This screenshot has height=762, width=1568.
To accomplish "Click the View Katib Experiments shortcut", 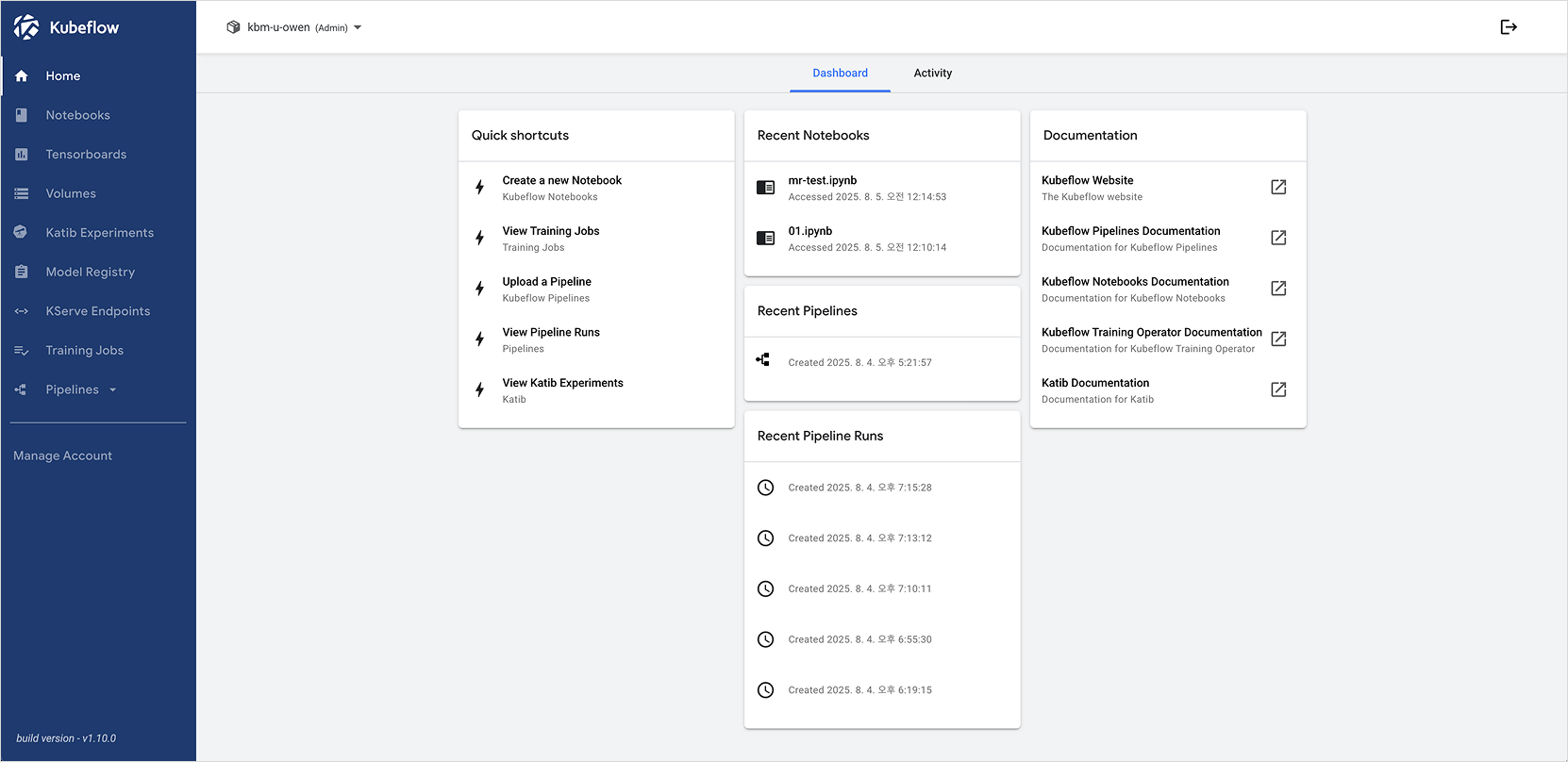I will pyautogui.click(x=596, y=390).
